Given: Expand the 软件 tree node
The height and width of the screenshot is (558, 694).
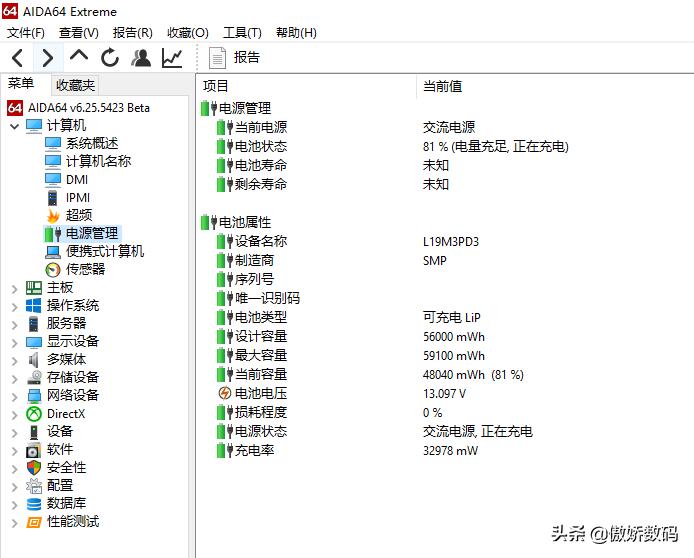Looking at the screenshot, I should point(15,451).
